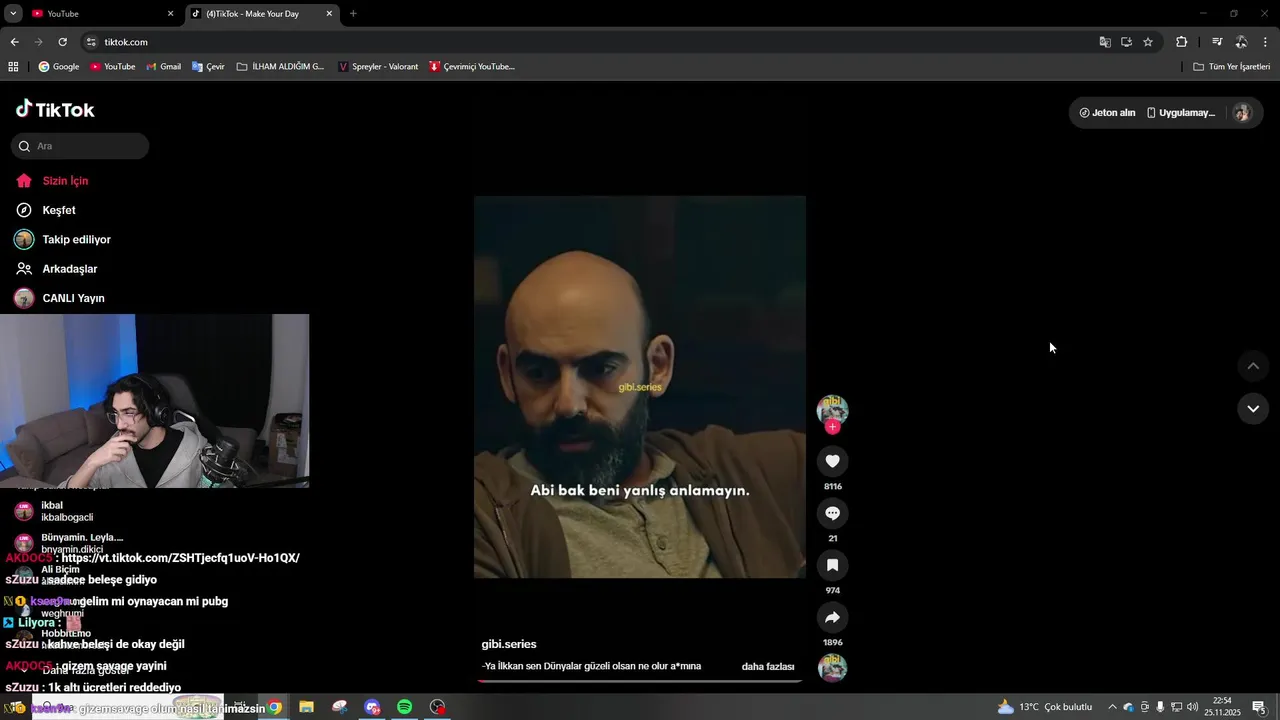1280x720 pixels.
Task: Save the video with the bookmark icon
Action: coord(832,565)
